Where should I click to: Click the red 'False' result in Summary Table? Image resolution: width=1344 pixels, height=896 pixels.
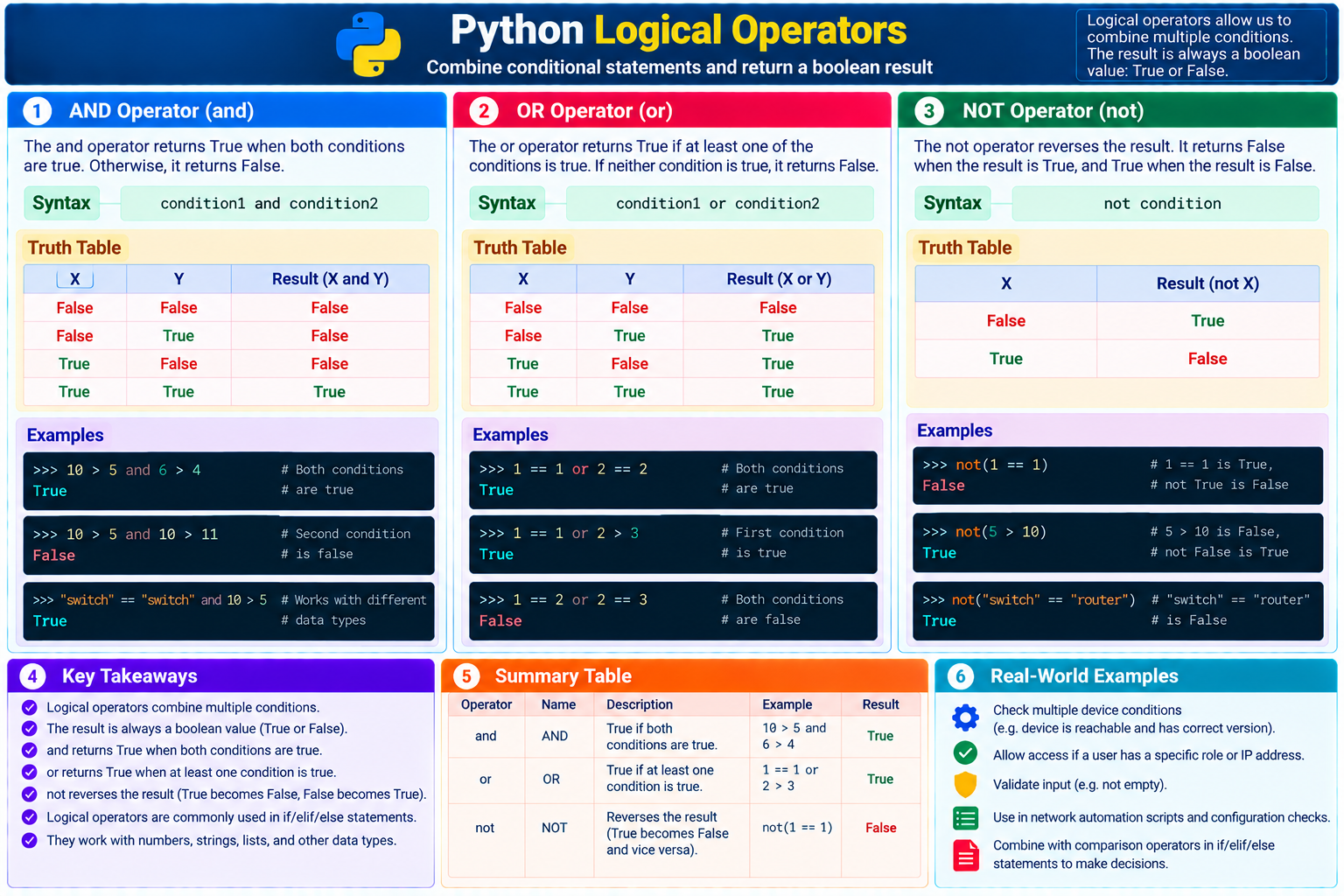click(880, 828)
